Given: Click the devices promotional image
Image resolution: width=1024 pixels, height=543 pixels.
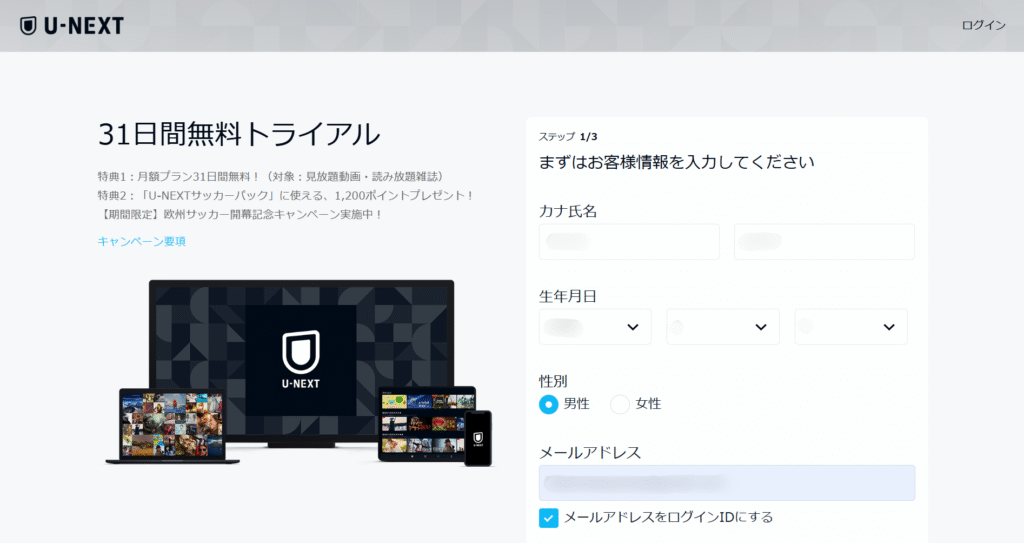Looking at the screenshot, I should [299, 372].
